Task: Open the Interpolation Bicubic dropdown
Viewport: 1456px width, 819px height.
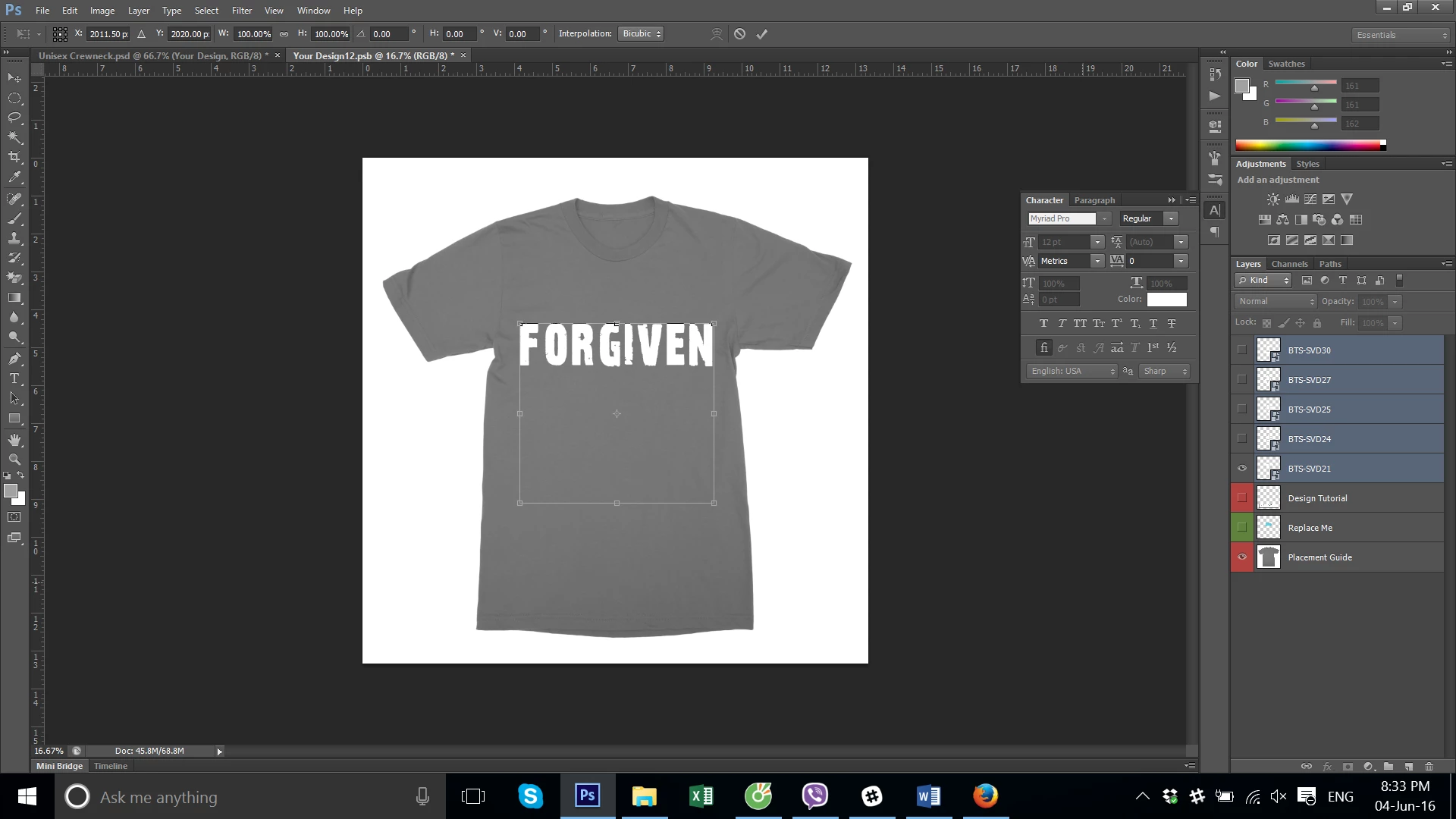Action: (642, 34)
